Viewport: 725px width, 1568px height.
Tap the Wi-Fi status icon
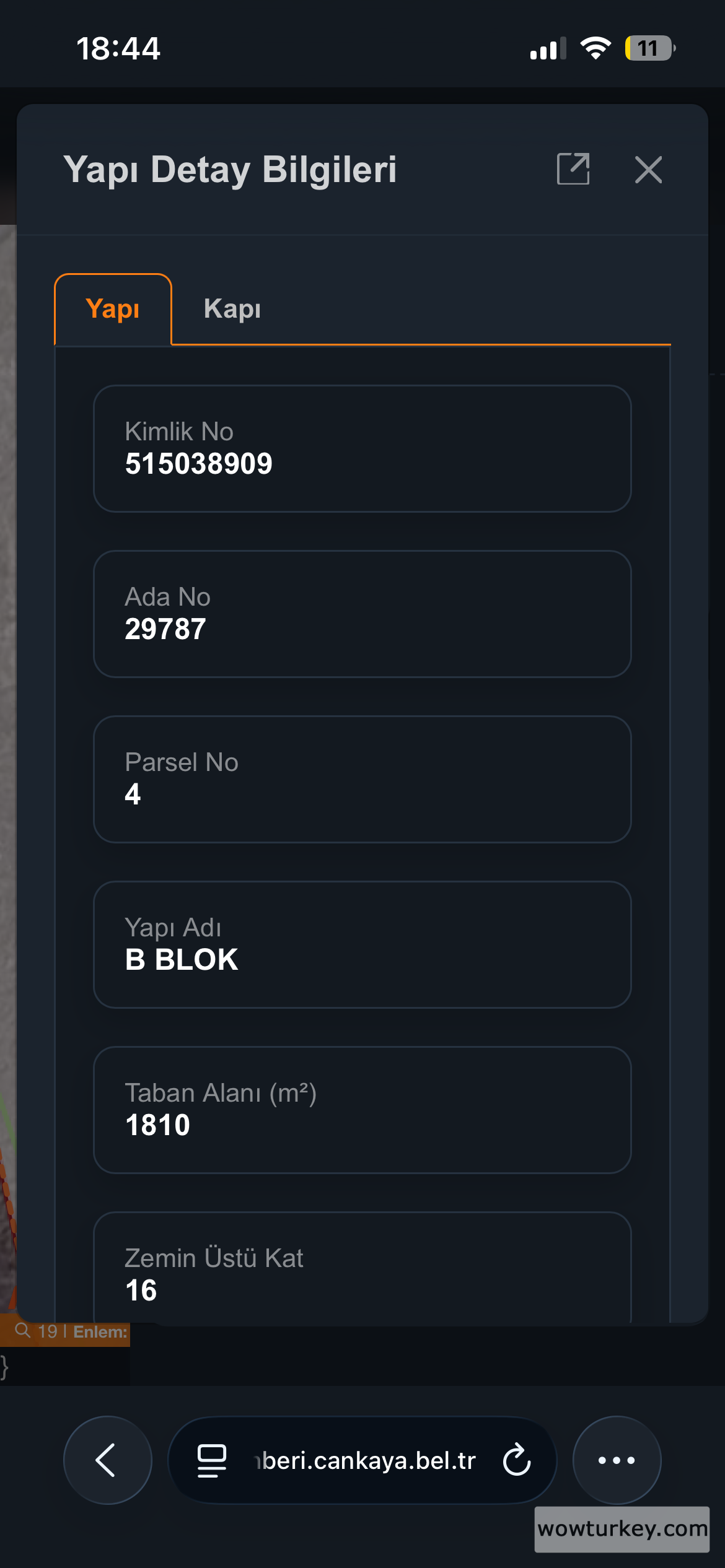tap(595, 48)
